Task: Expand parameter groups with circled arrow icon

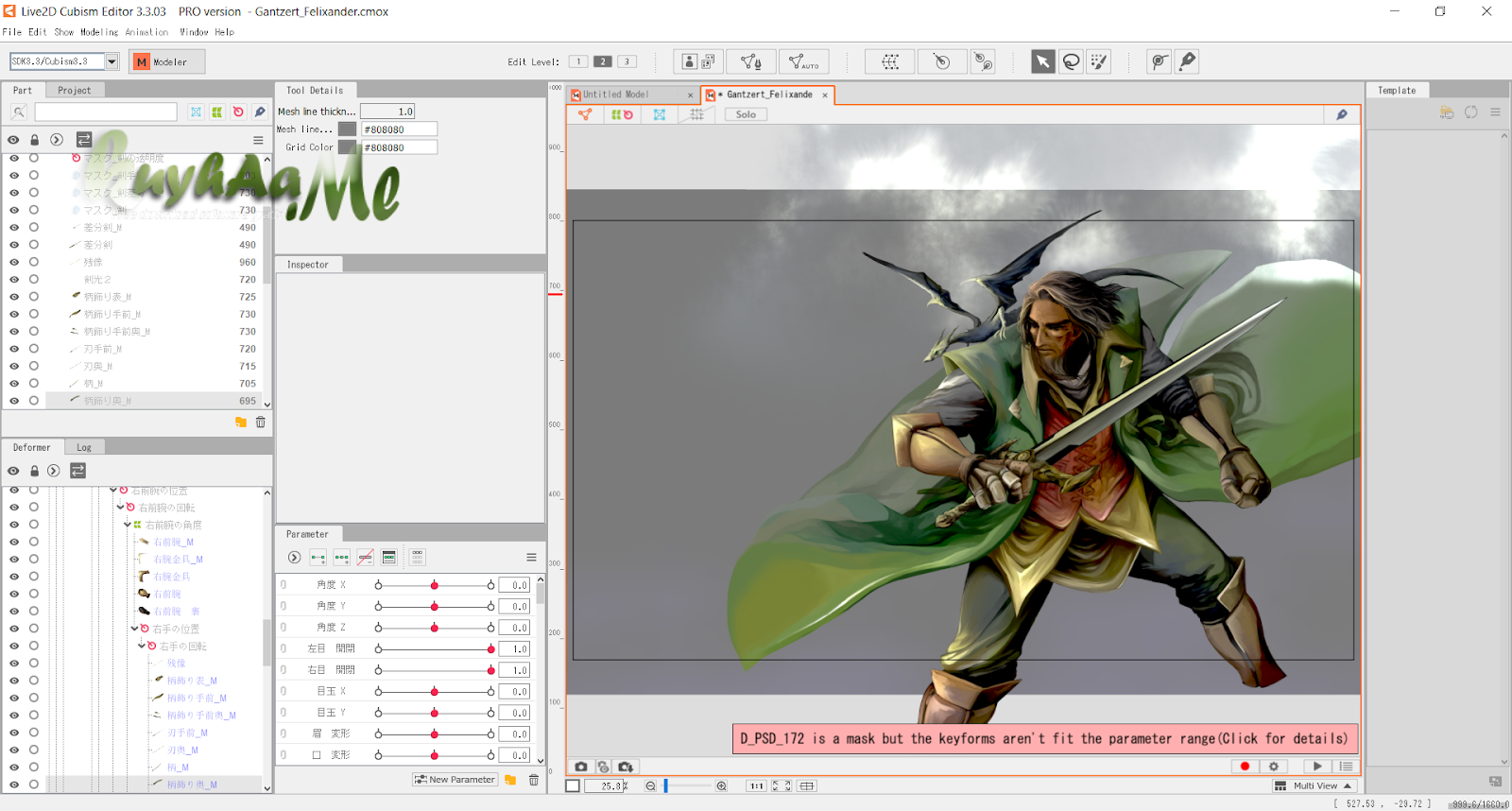Action: (294, 558)
